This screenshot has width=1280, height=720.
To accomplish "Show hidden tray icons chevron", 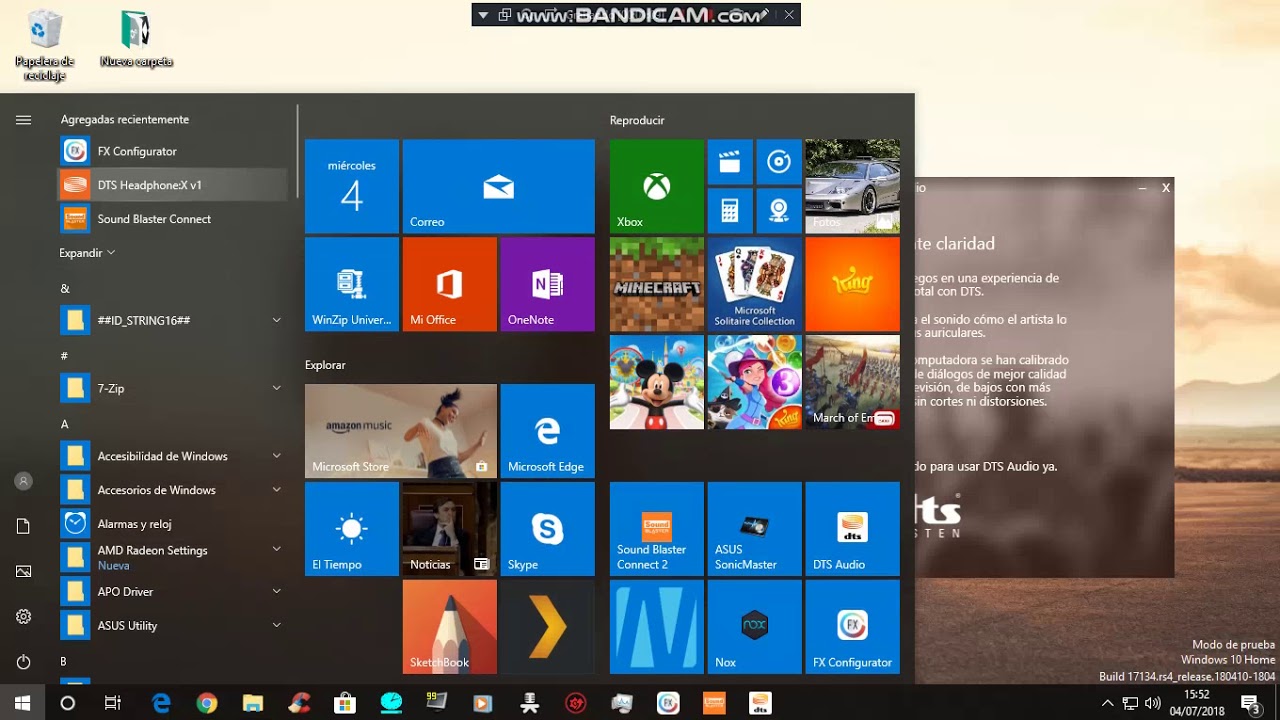I will click(1107, 703).
